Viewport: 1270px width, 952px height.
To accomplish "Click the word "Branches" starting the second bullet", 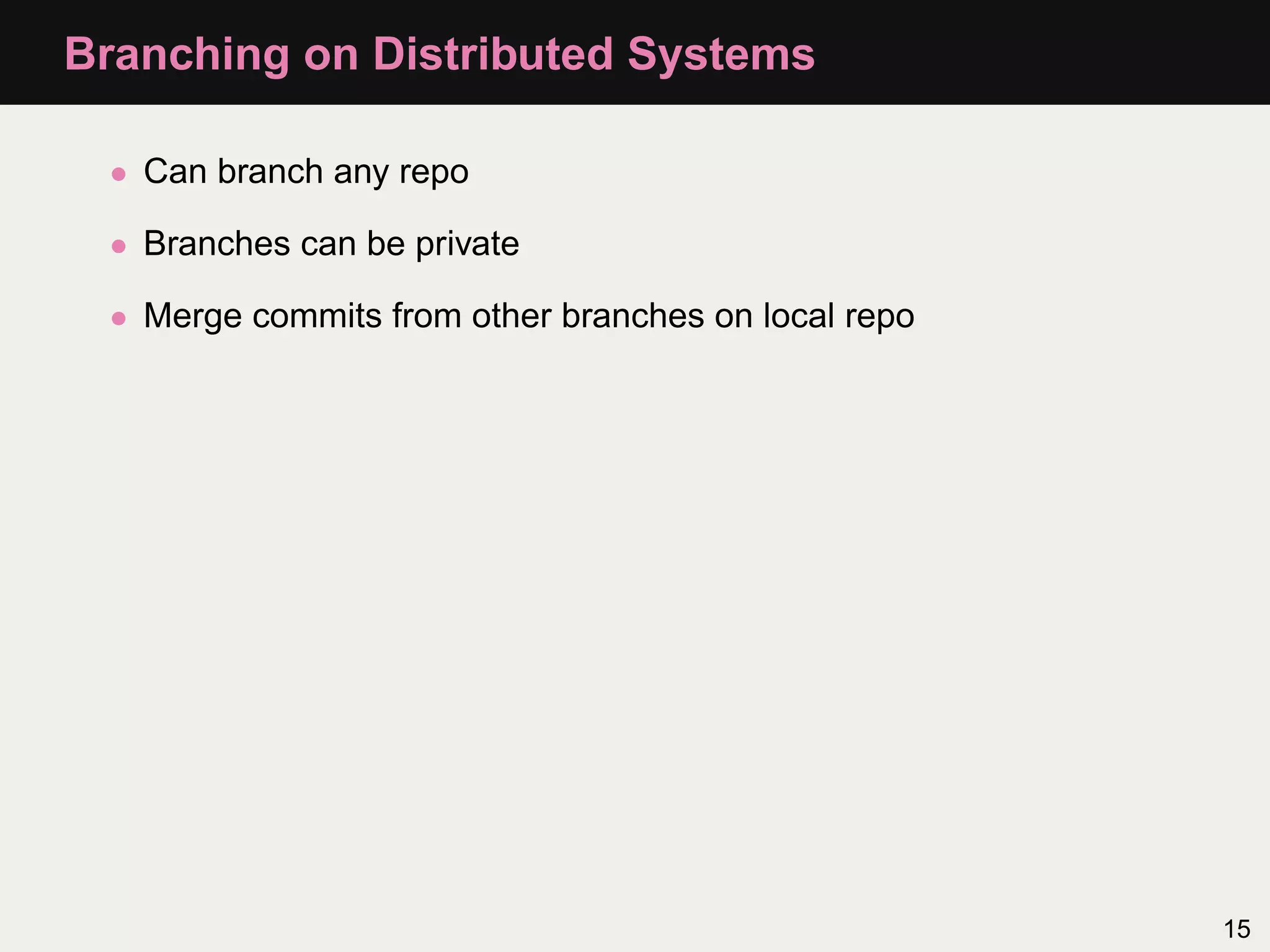I will 217,244.
